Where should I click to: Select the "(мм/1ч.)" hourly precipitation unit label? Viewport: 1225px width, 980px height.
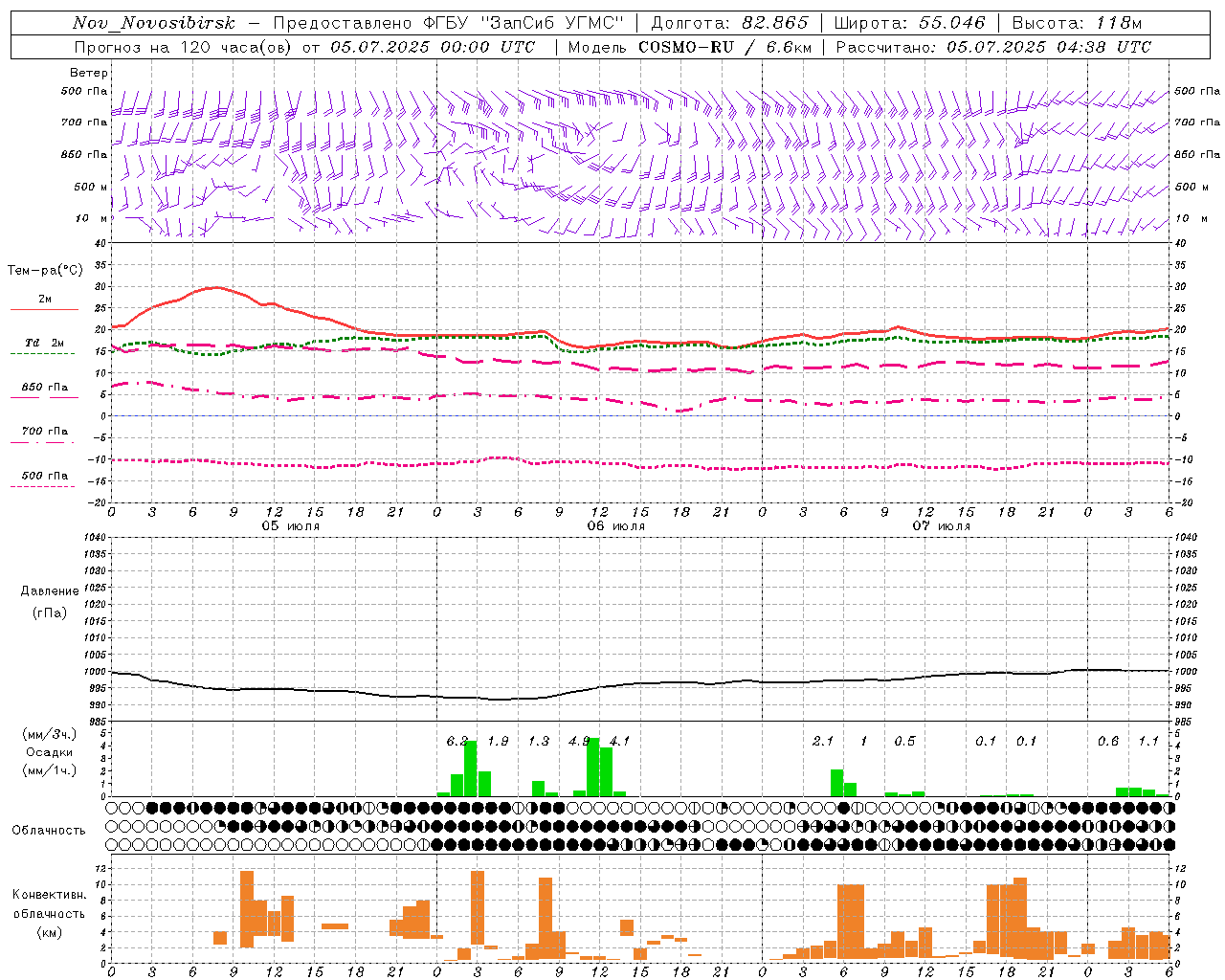[48, 770]
